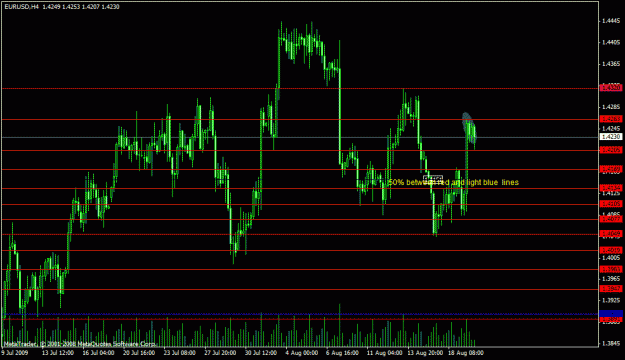Click the '16 Jul 04:00' time axis label
Screen dimensions: 625x360
coord(98,353)
